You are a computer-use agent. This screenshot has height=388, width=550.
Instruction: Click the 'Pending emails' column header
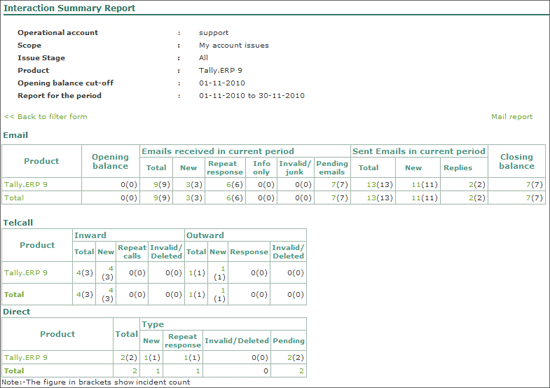pos(332,168)
